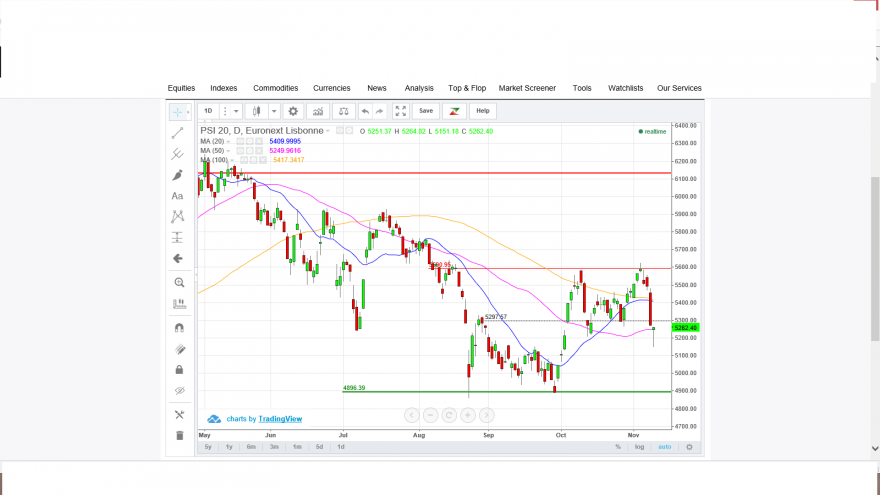This screenshot has width=880, height=495.
Task: Expand MA (100) indicator menu
Action: click(232, 161)
